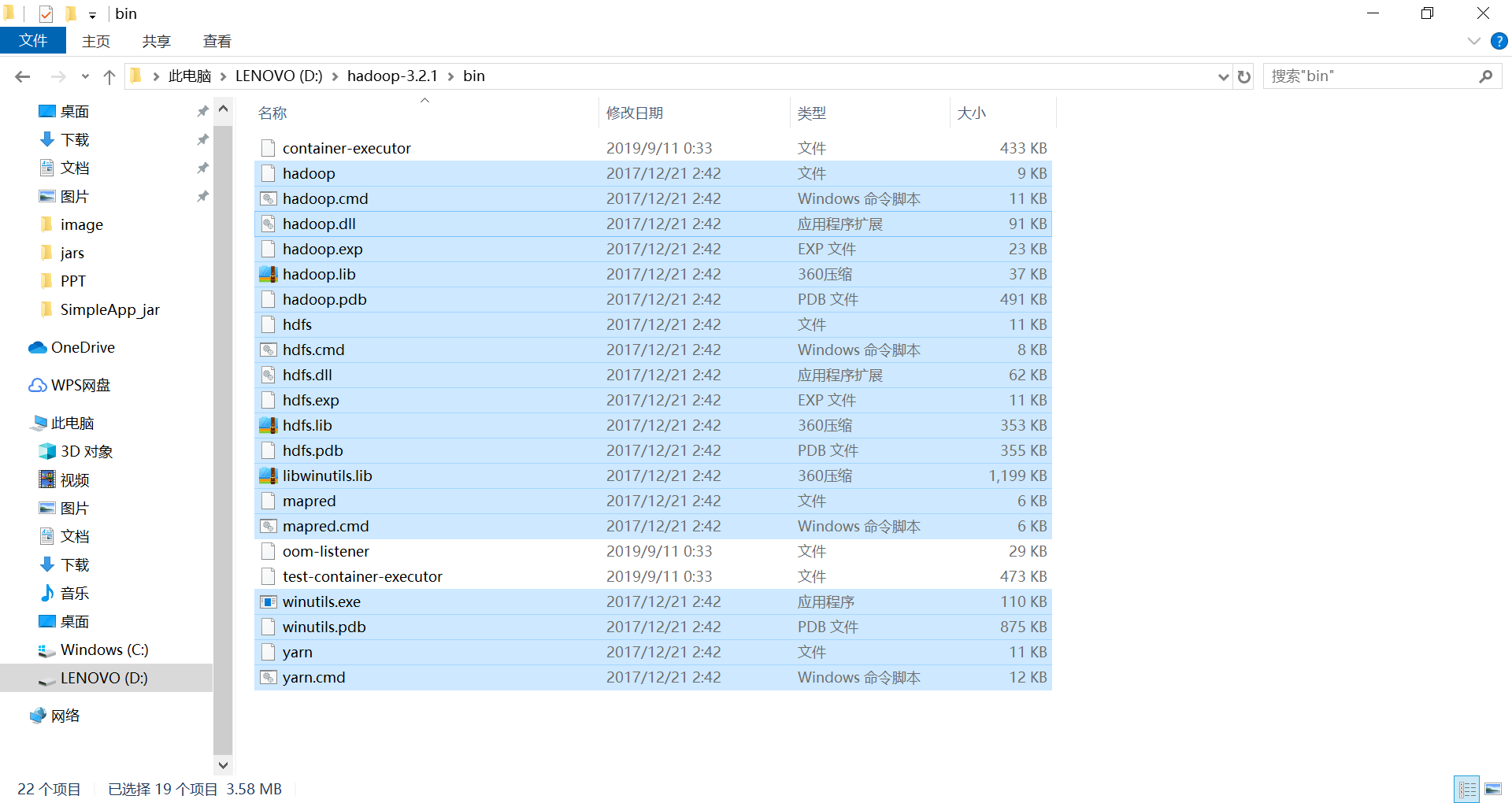Open winutils.exe application file
The width and height of the screenshot is (1512, 803).
[321, 601]
